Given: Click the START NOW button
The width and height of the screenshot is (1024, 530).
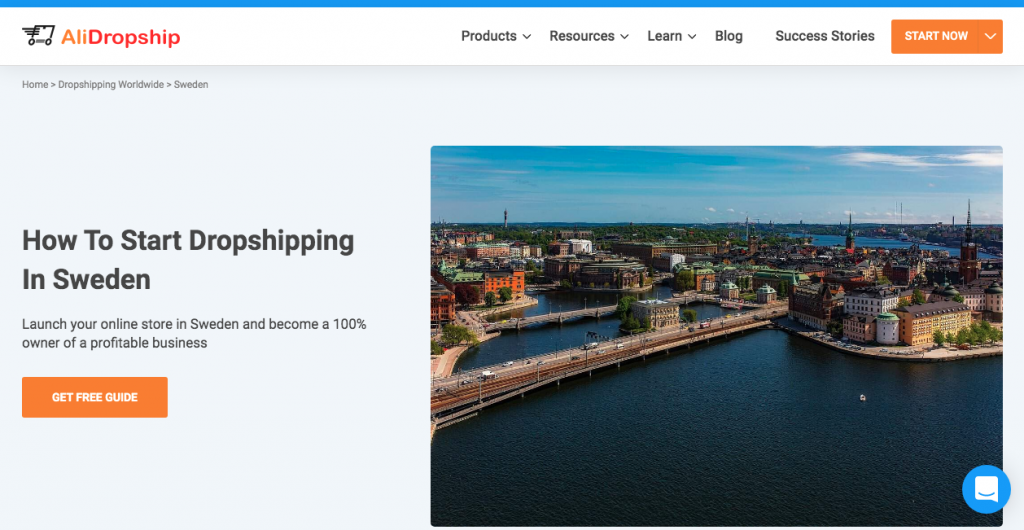Looking at the screenshot, I should tap(935, 37).
